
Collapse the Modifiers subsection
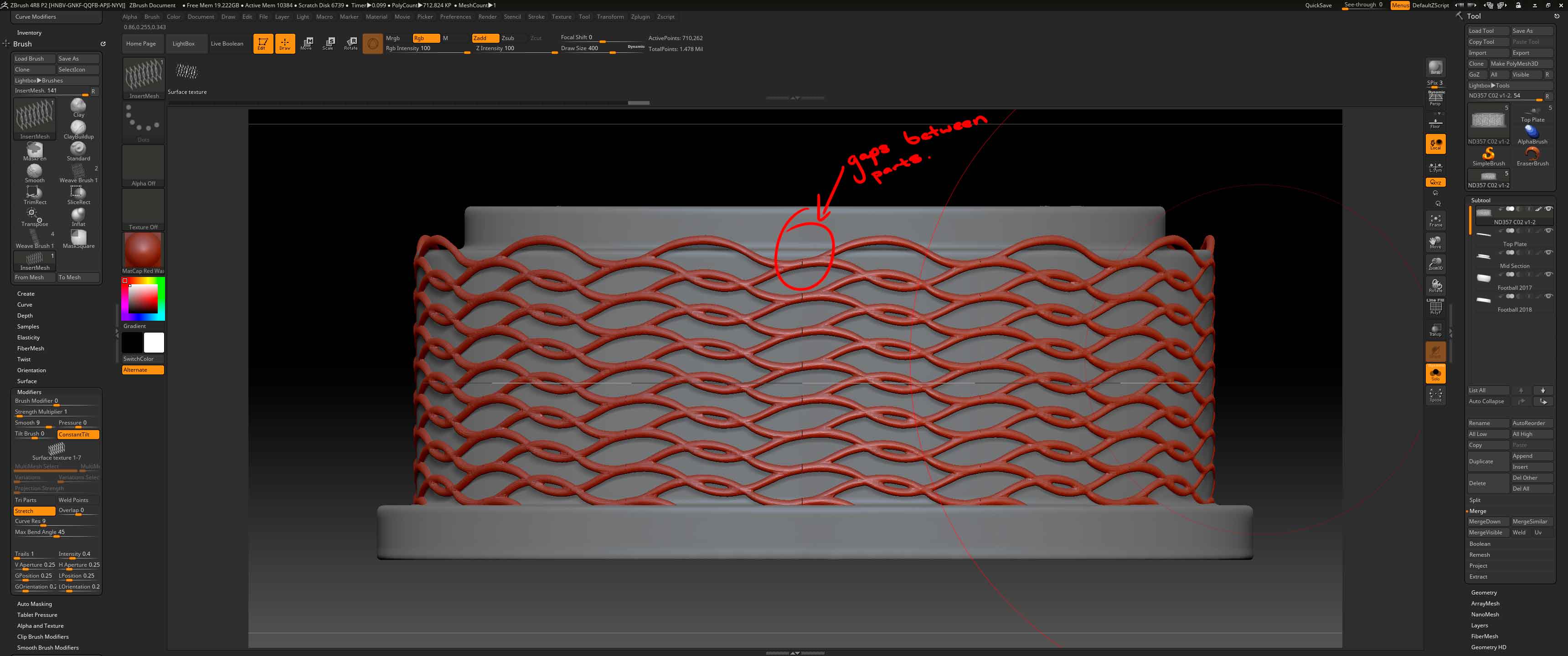tap(29, 392)
